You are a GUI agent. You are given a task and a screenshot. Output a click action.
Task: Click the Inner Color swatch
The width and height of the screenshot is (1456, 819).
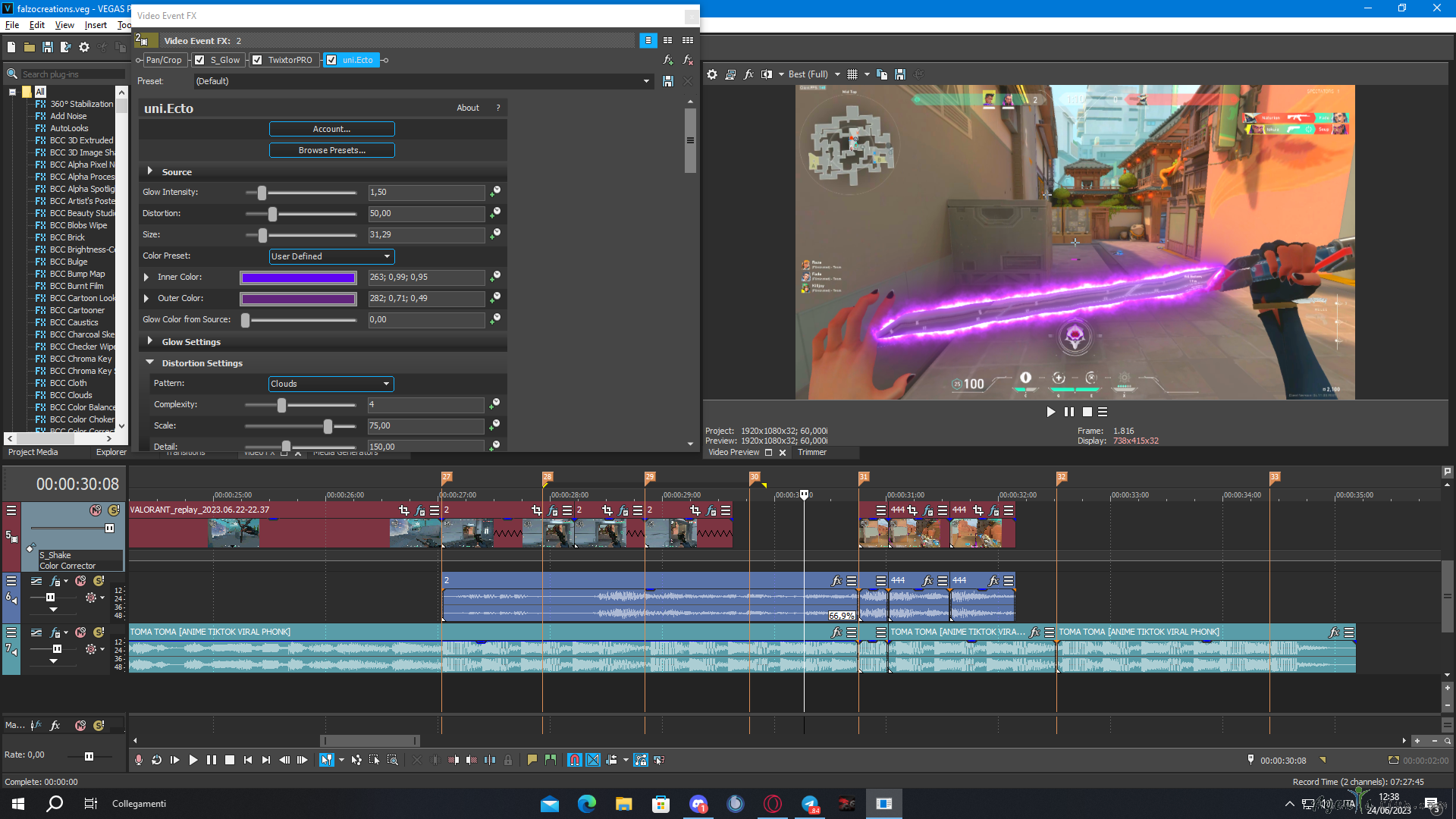[x=298, y=278]
